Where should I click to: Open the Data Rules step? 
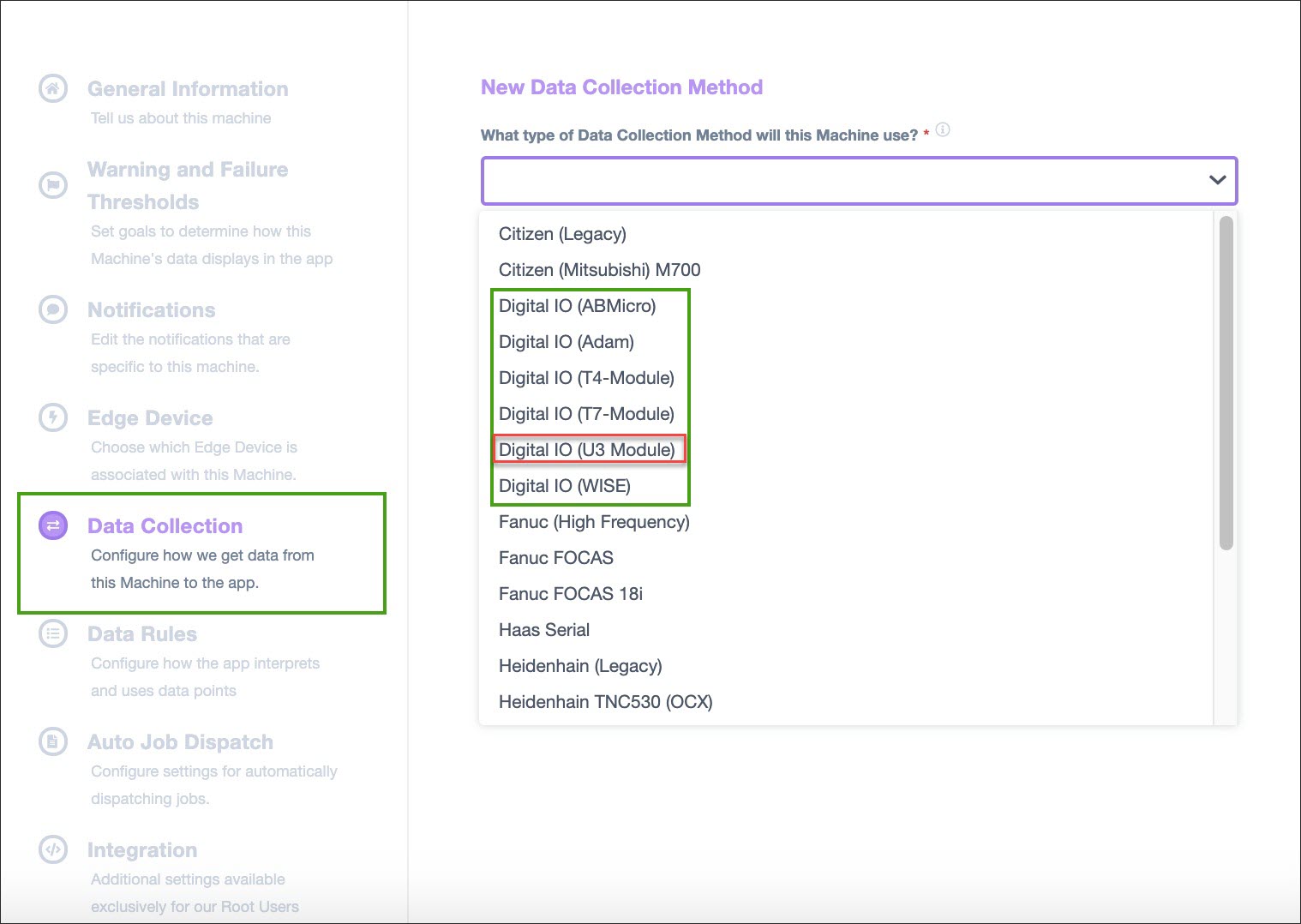142,634
